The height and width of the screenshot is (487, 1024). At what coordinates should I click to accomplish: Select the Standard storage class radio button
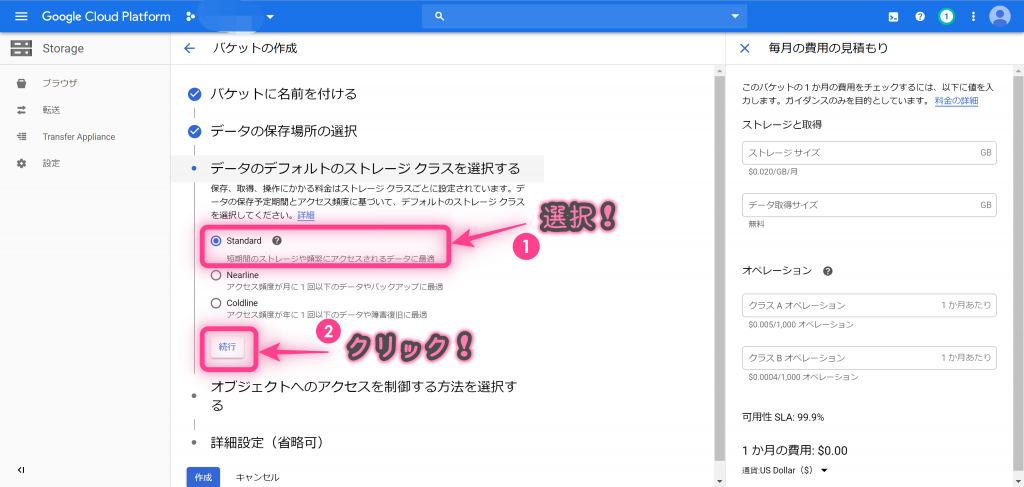(x=216, y=241)
